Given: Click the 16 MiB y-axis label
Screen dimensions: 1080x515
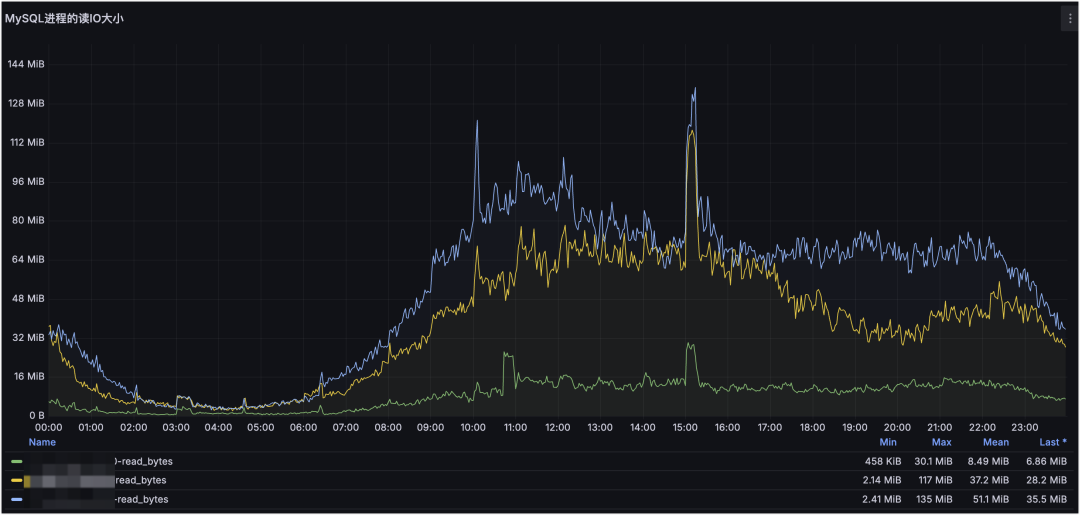Looking at the screenshot, I should (x=28, y=377).
